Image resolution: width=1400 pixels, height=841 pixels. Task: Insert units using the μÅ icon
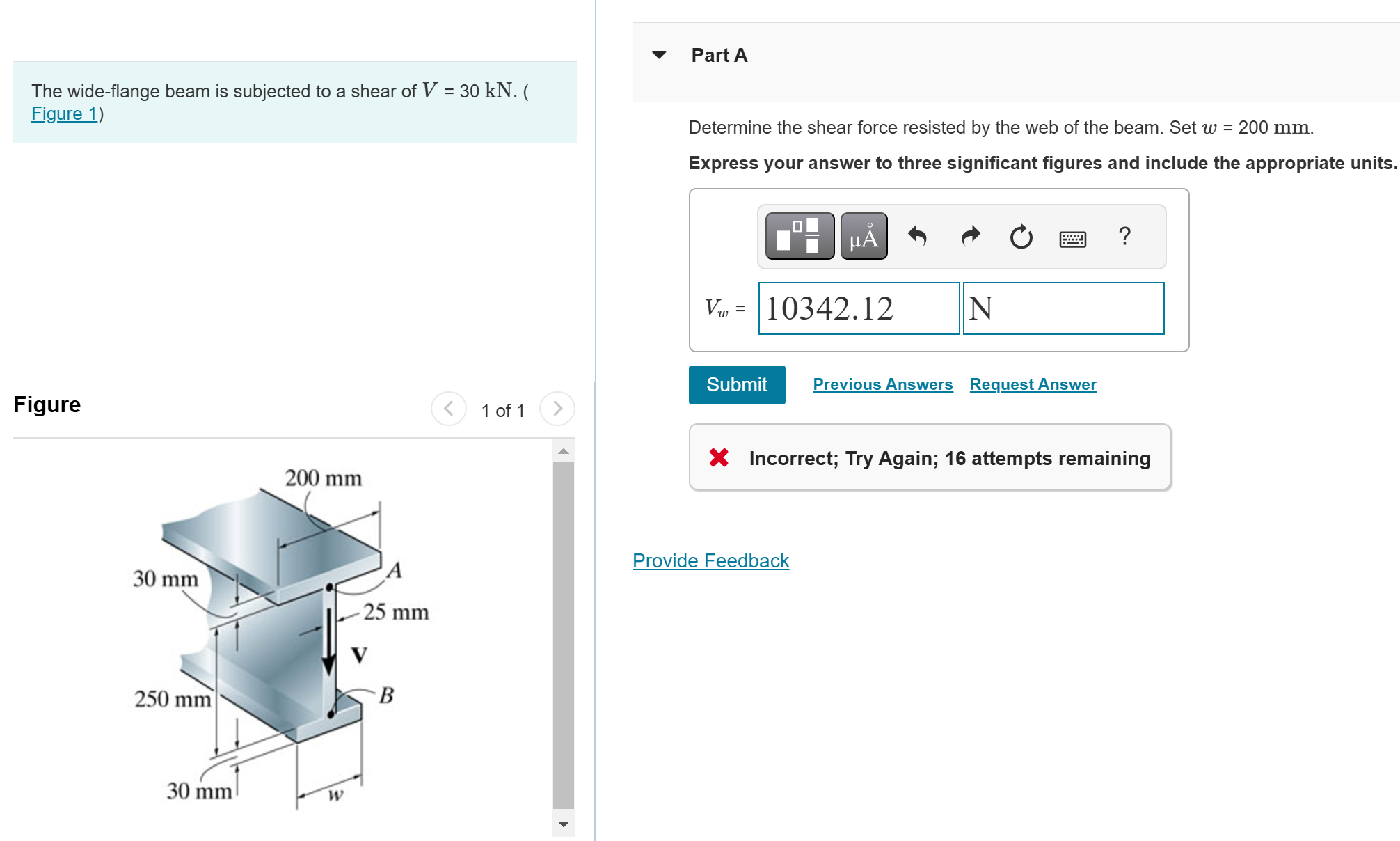point(863,236)
